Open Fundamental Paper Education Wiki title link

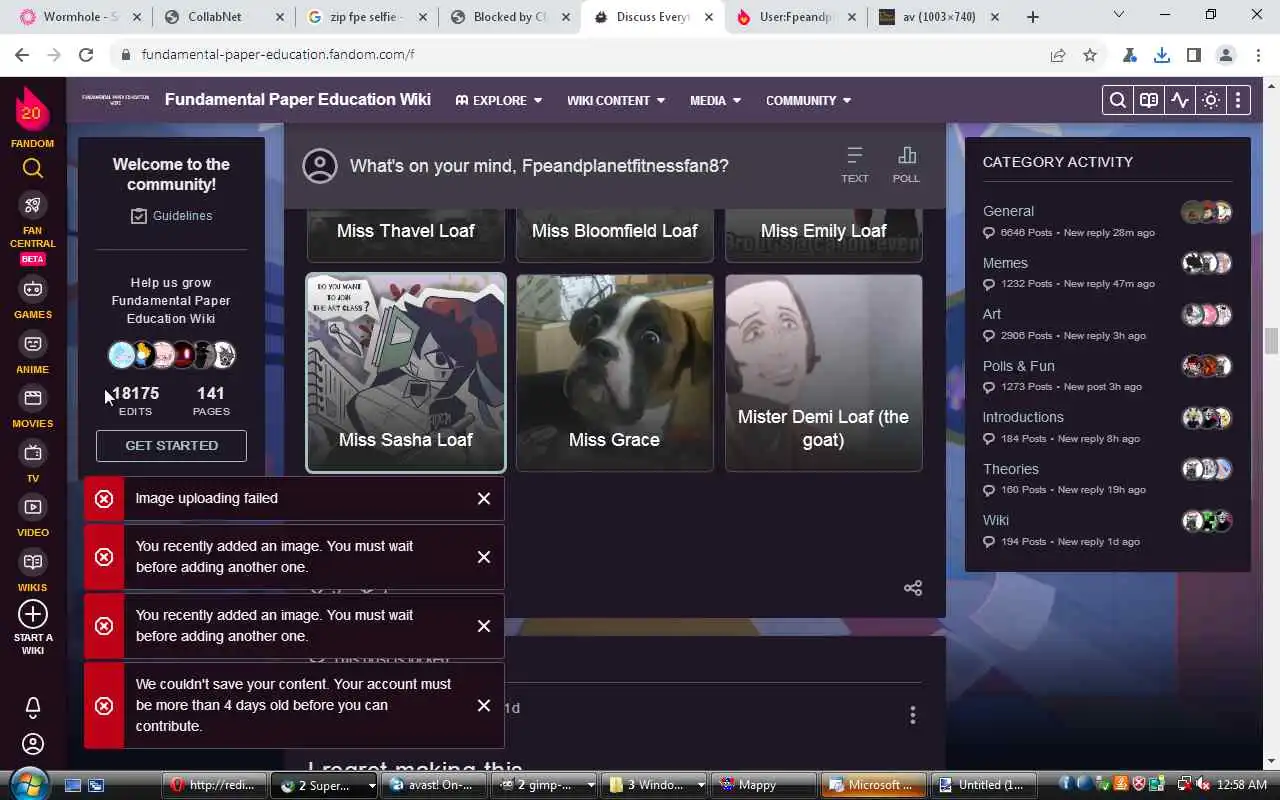tap(298, 99)
